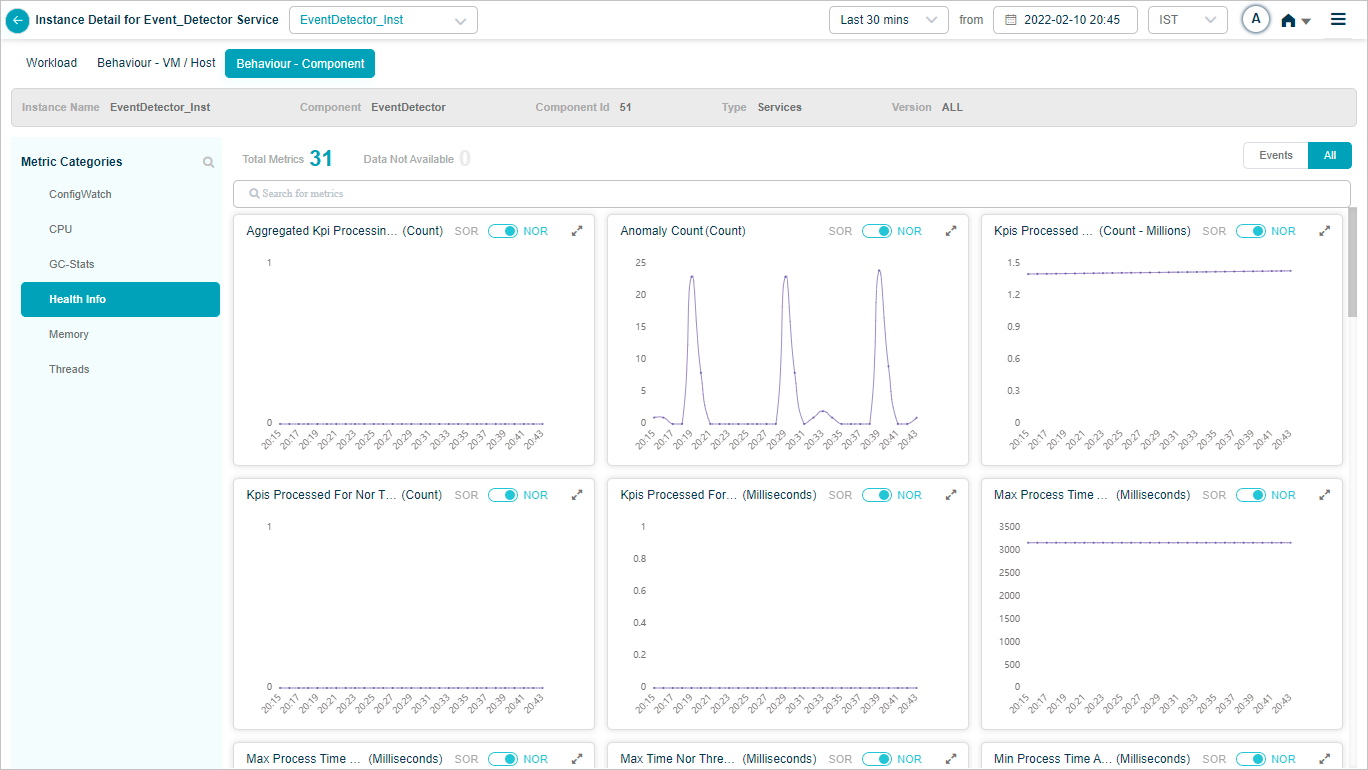Toggle SOR/NOR switch on Anomaly Count
The height and width of the screenshot is (770, 1368).
(877, 231)
